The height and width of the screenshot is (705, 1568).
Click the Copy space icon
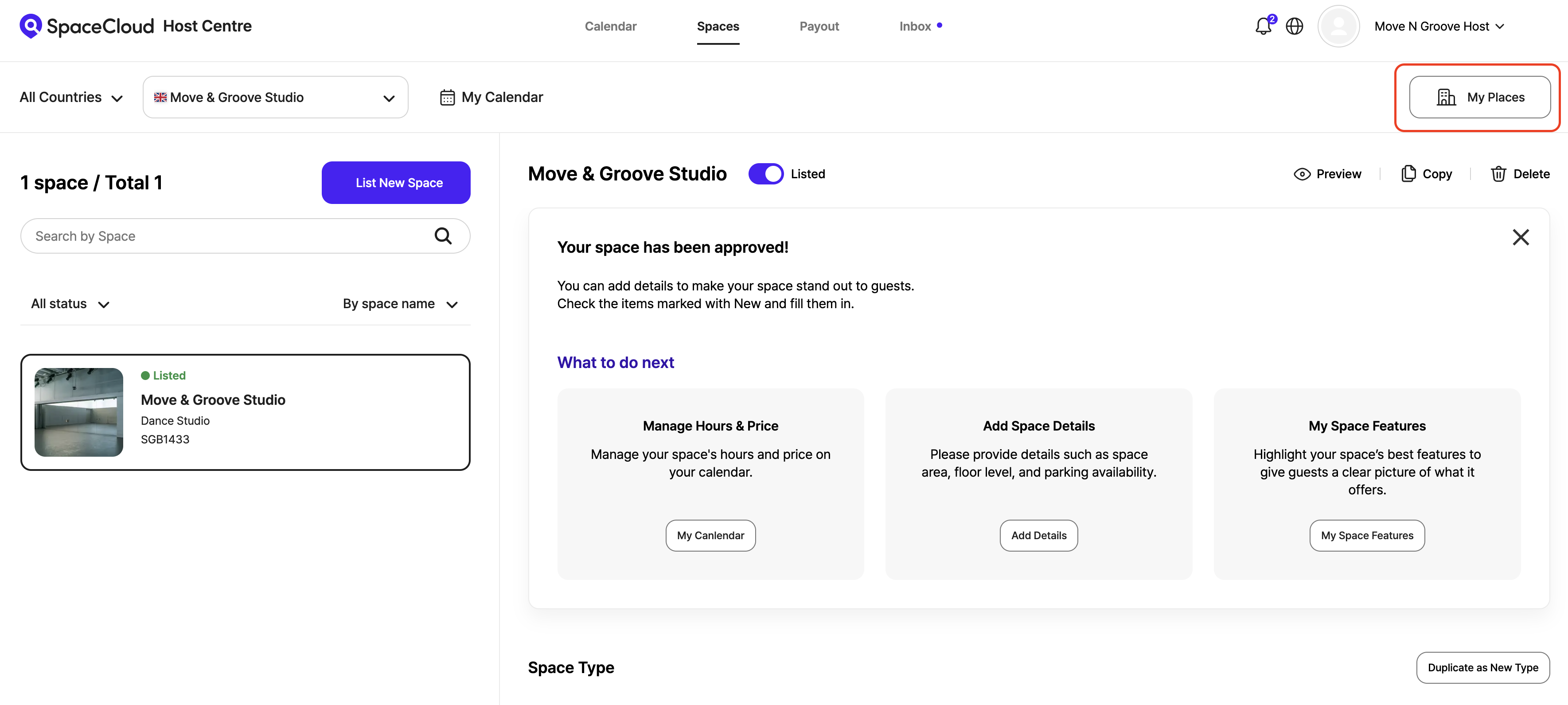1408,174
